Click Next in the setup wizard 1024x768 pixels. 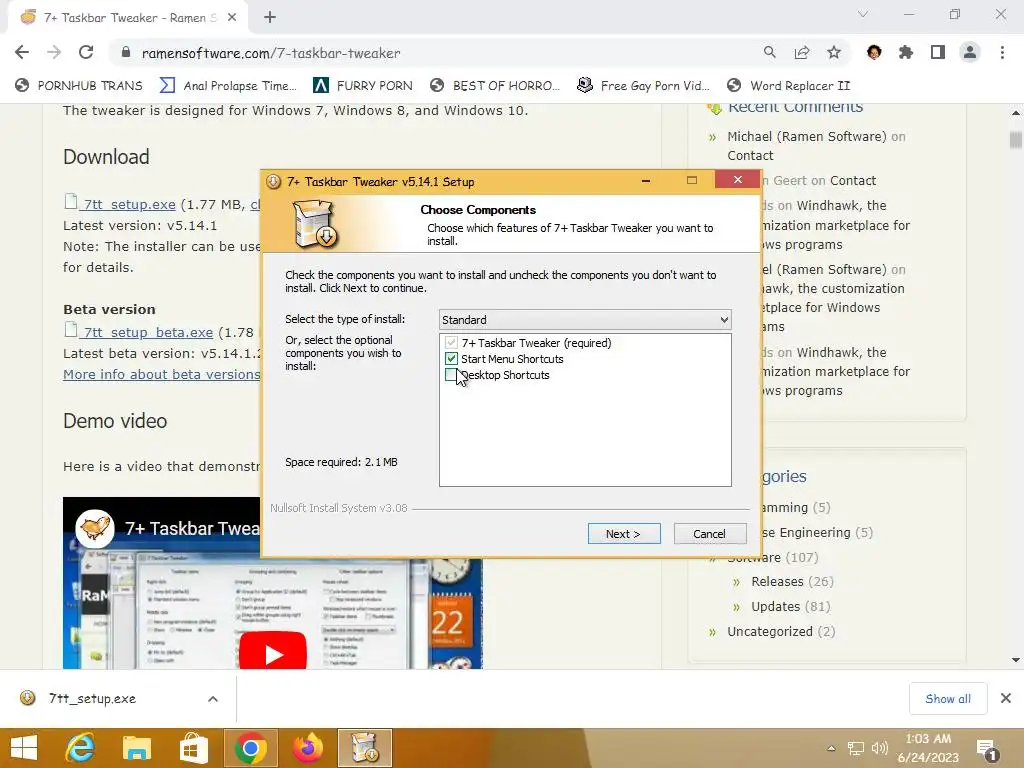(624, 534)
